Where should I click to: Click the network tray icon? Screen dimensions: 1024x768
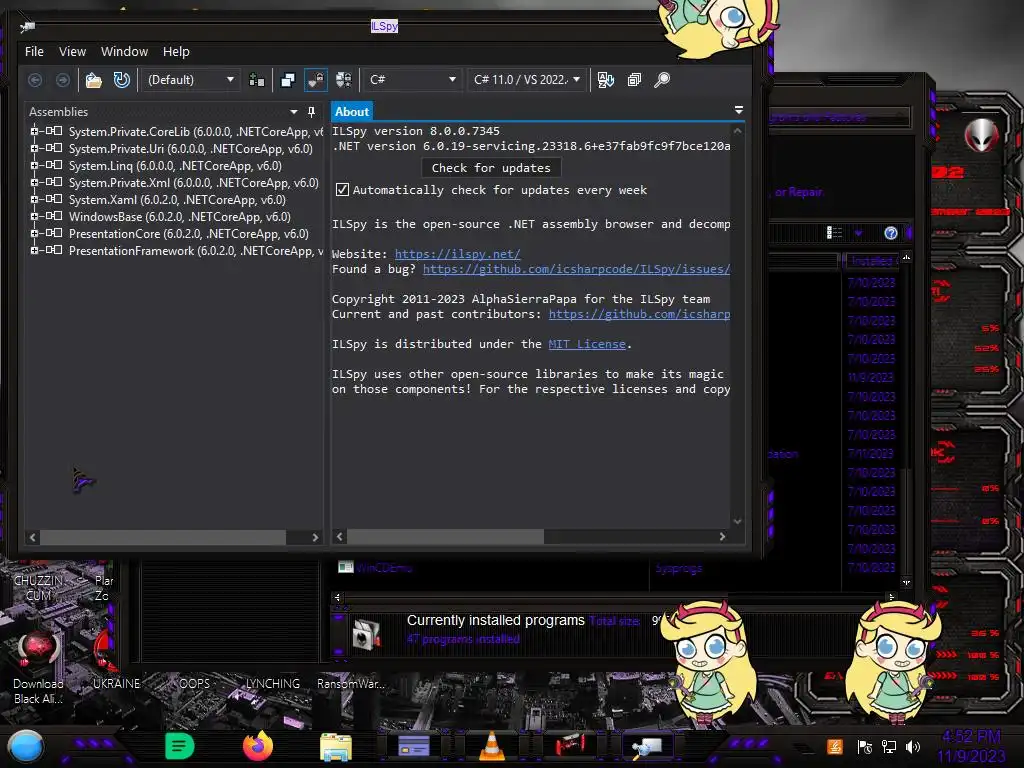[x=888, y=747]
